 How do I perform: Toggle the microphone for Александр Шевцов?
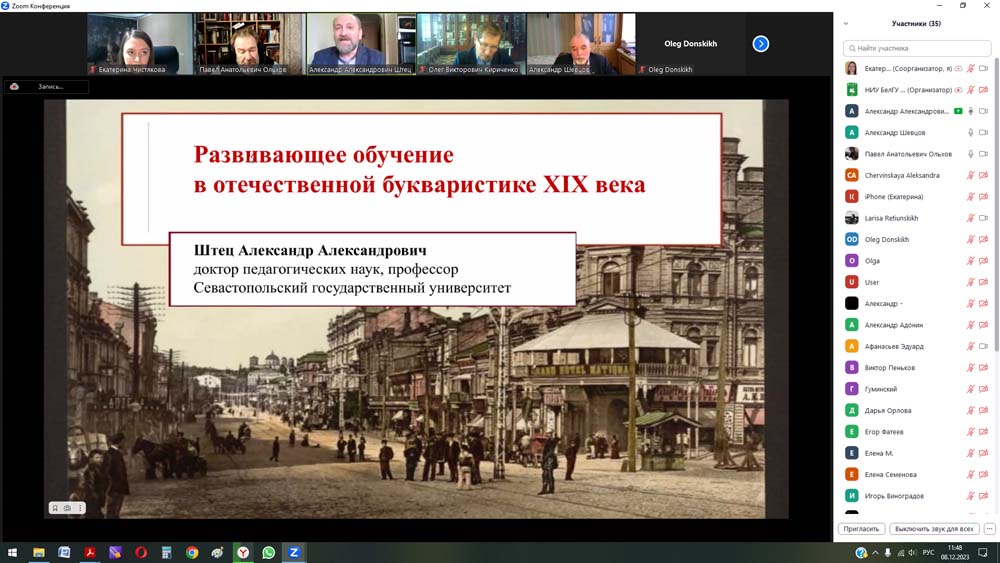[970, 133]
